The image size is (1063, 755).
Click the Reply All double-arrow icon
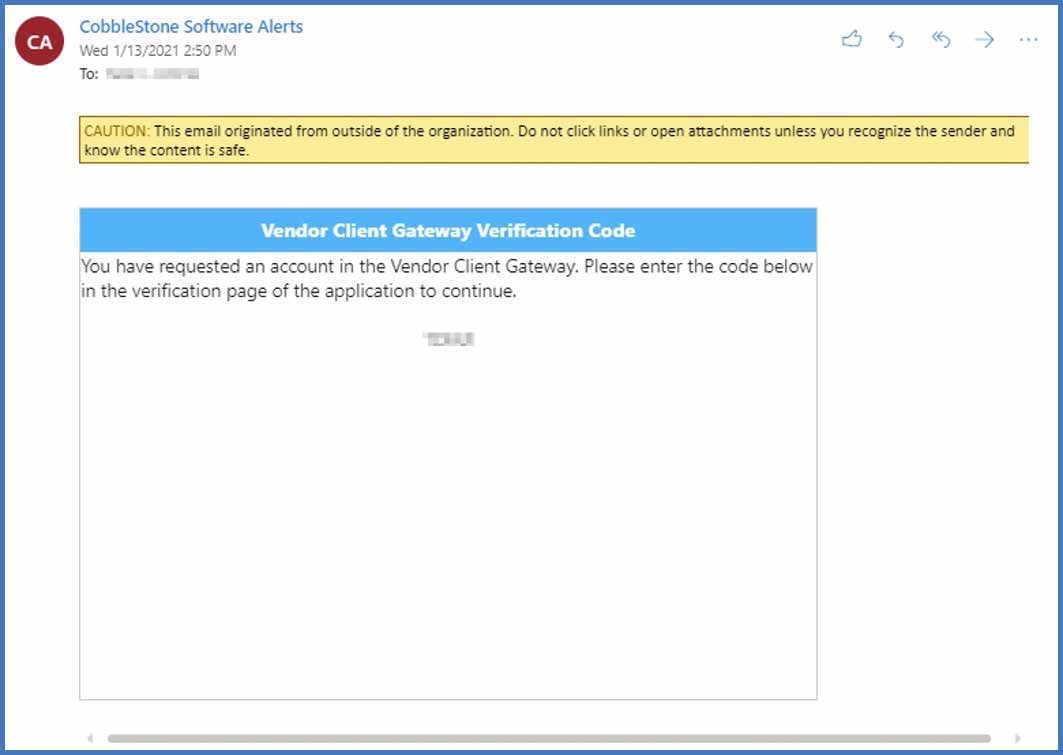[940, 40]
